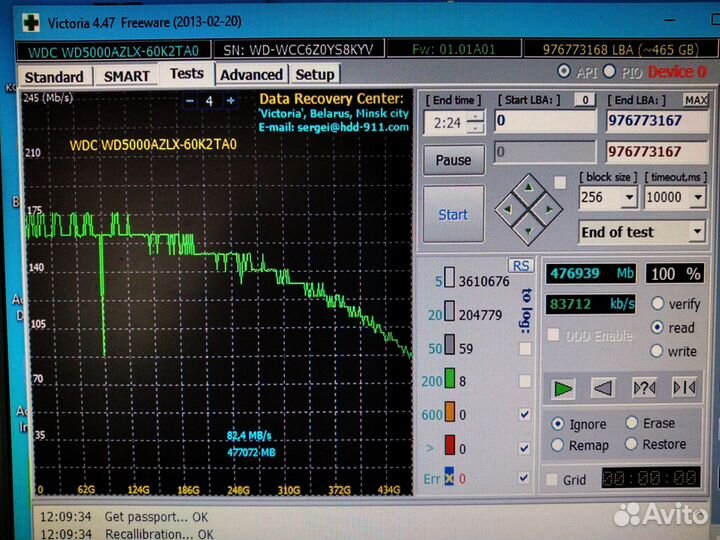This screenshot has width=720, height=540.
Task: Click the current end LBA field in red
Action: point(657,152)
